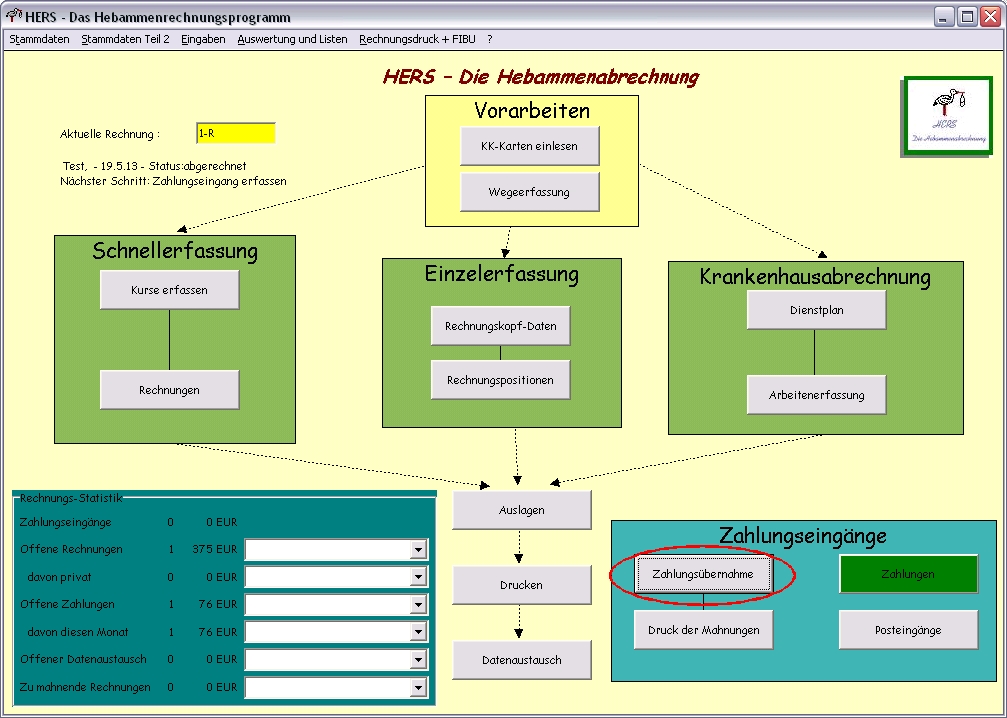
Task: Click the Zahlungseingänge statistic label
Action: pos(66,522)
